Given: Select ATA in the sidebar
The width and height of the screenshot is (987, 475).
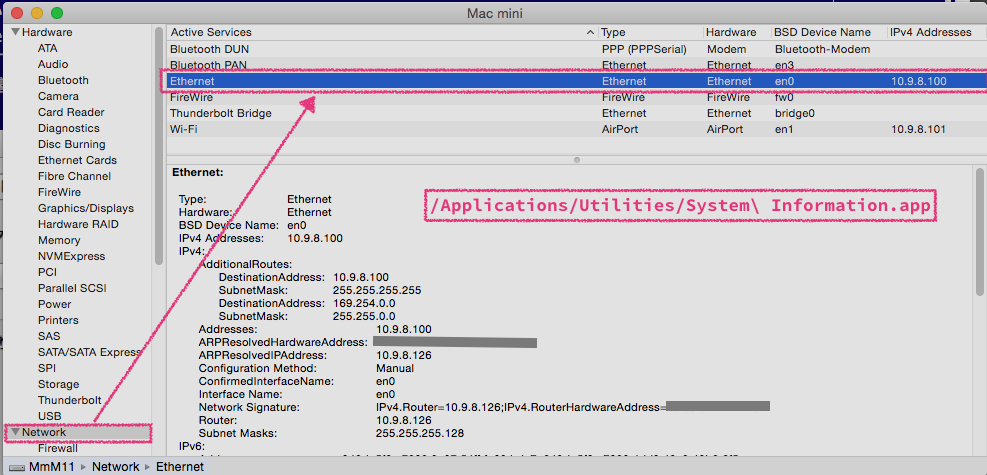Looking at the screenshot, I should pyautogui.click(x=47, y=48).
